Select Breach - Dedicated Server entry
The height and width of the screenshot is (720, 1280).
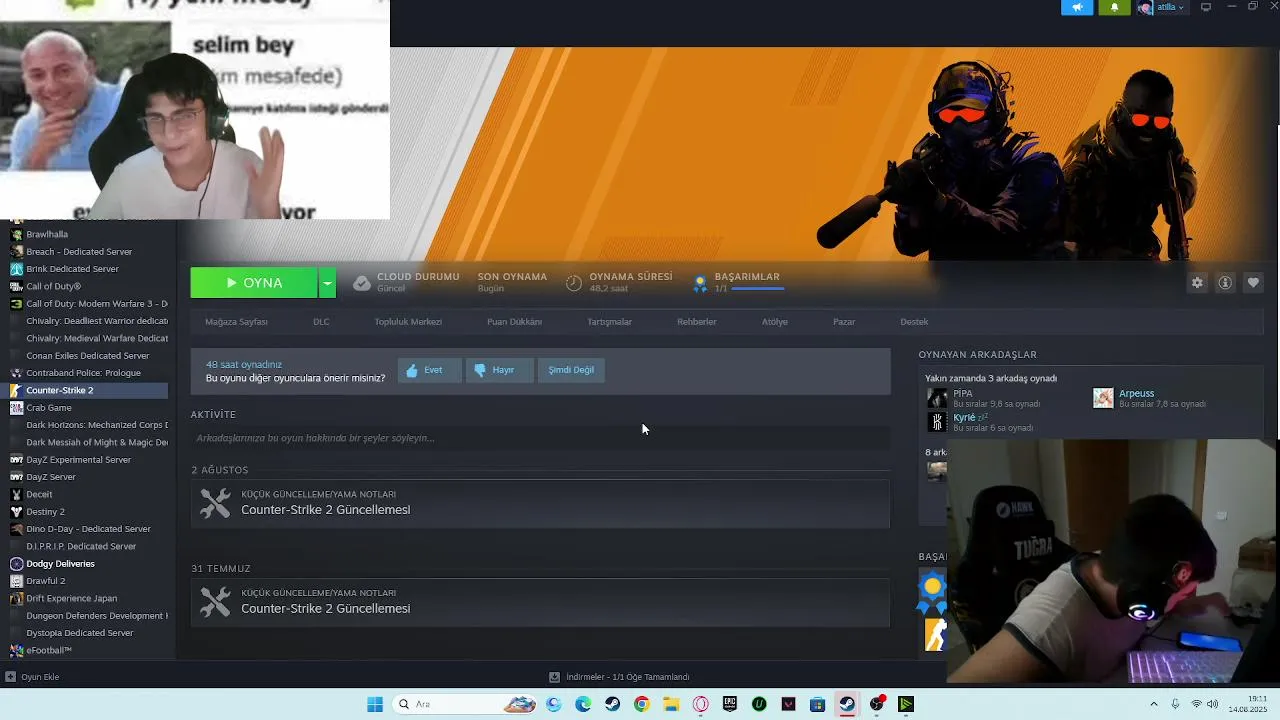tap(79, 252)
